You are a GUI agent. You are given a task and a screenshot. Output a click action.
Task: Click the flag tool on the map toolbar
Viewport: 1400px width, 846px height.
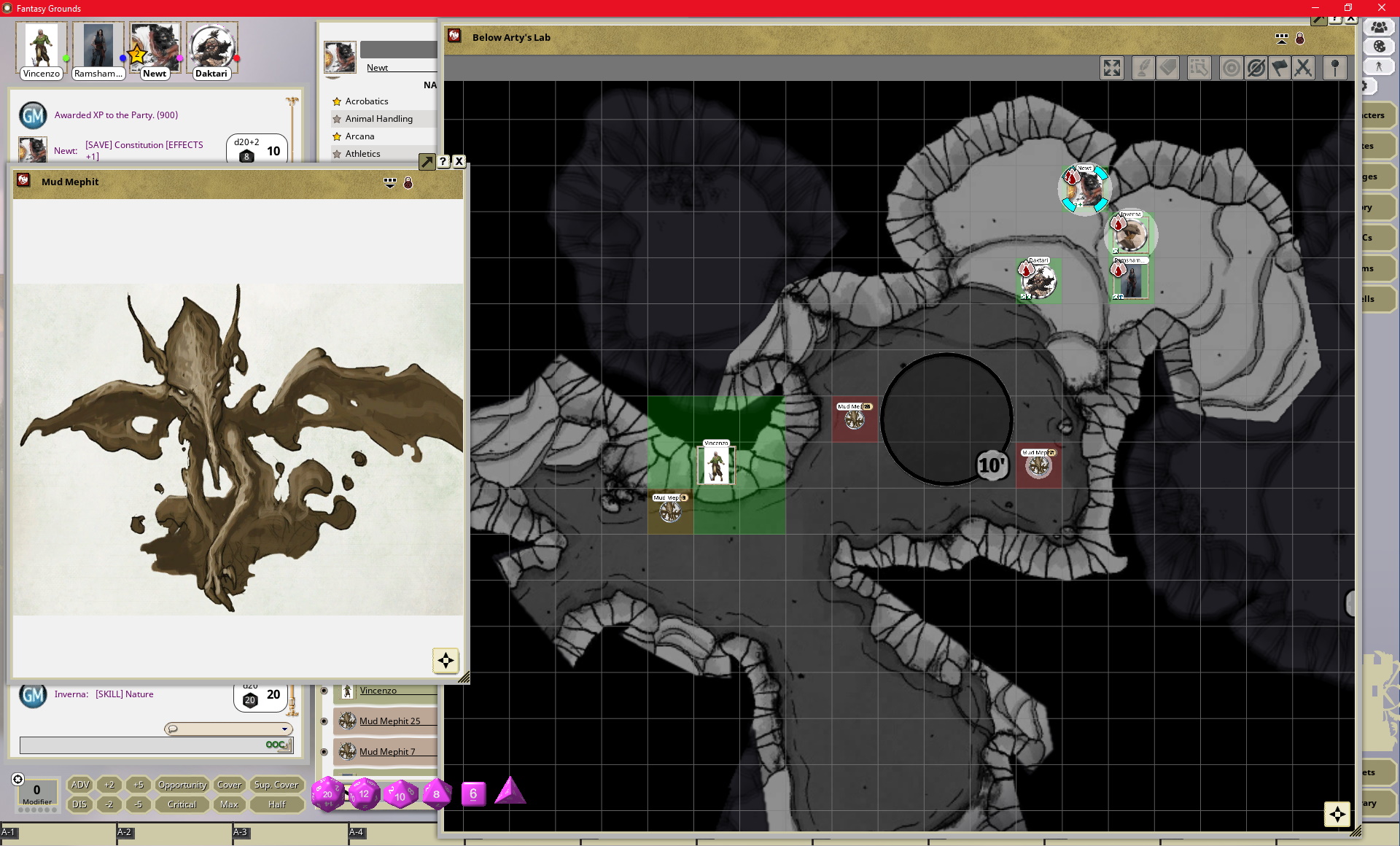coord(1280,68)
